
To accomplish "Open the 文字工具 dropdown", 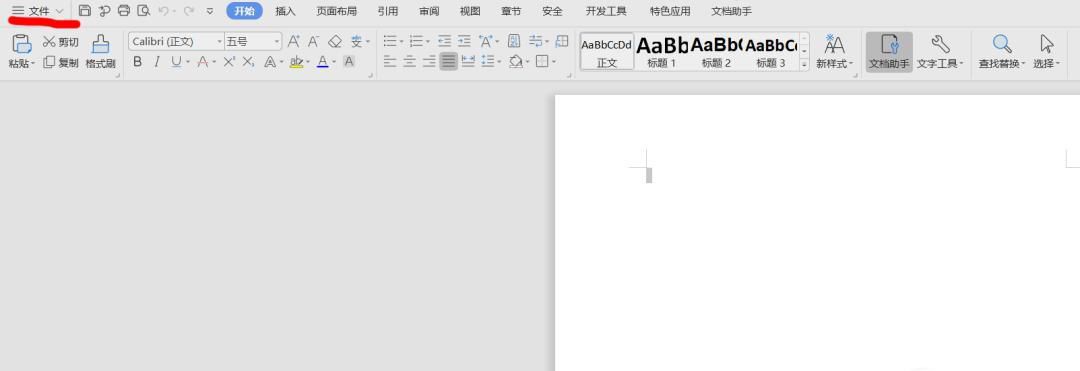I will click(x=940, y=52).
